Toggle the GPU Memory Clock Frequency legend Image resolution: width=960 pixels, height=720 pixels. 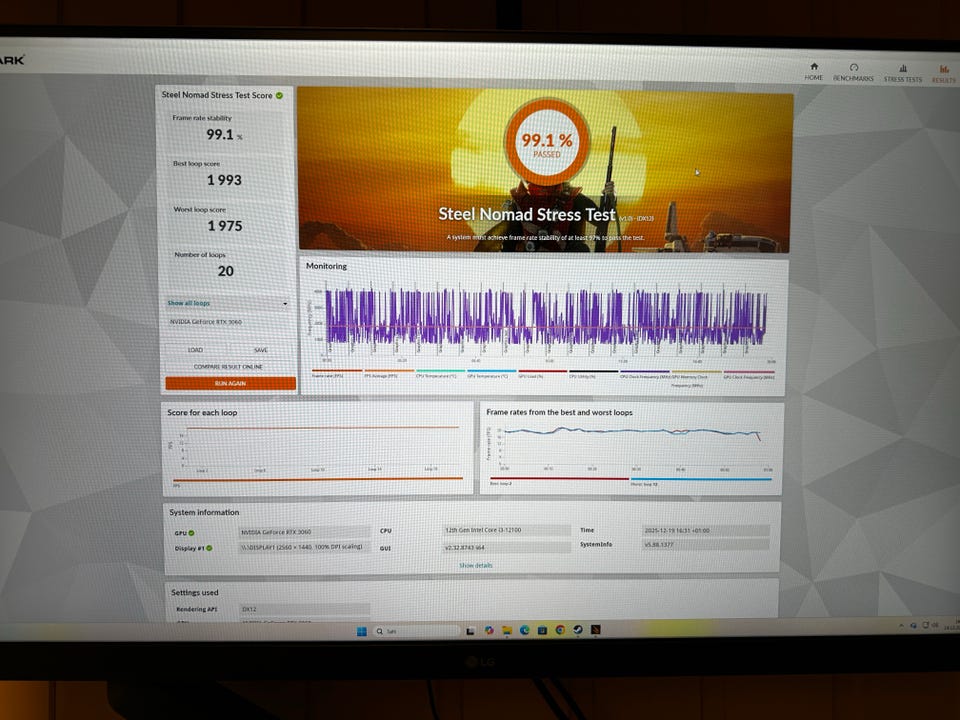[x=697, y=372]
